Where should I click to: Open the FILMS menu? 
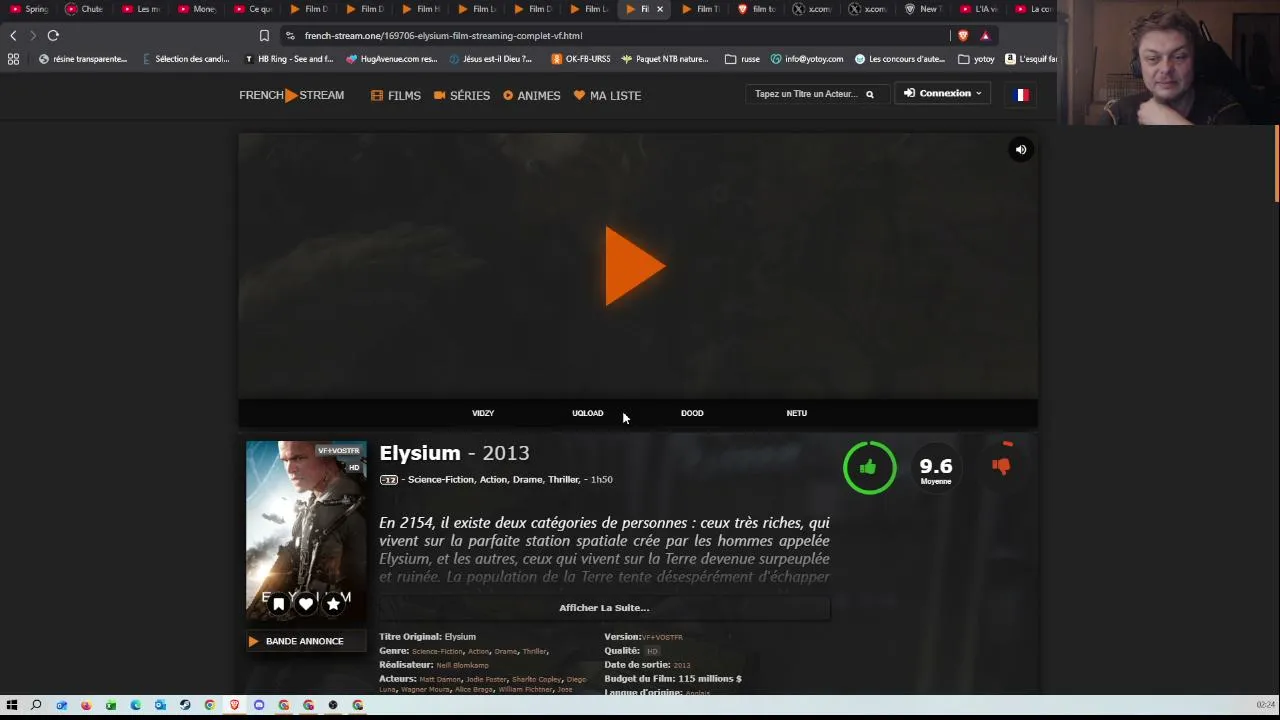coord(396,96)
